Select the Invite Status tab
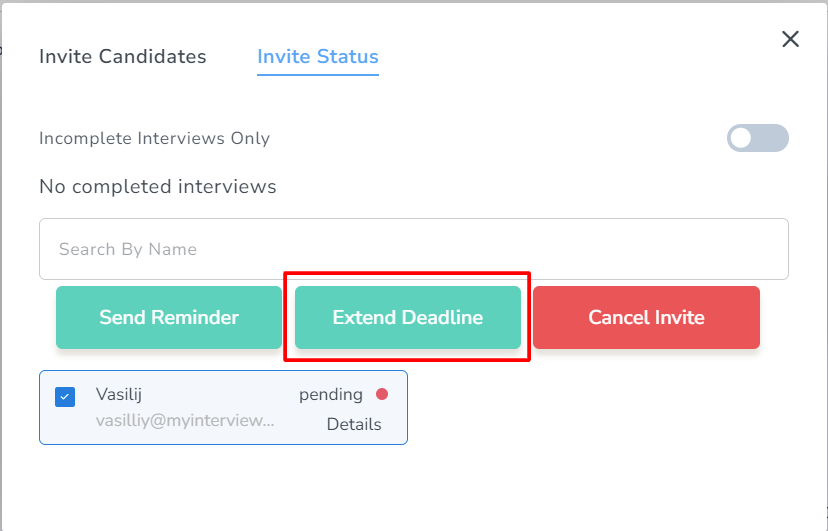The image size is (828, 531). 317,56
